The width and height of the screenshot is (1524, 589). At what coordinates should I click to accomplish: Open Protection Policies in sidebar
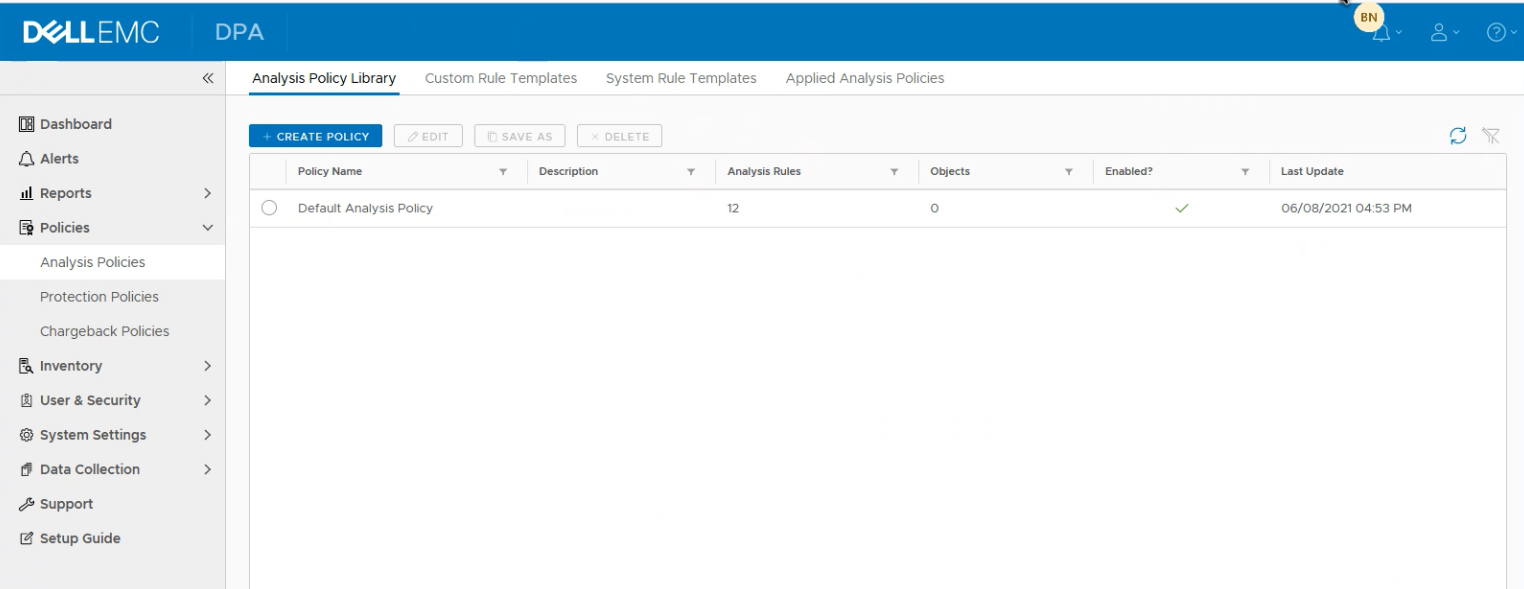99,297
